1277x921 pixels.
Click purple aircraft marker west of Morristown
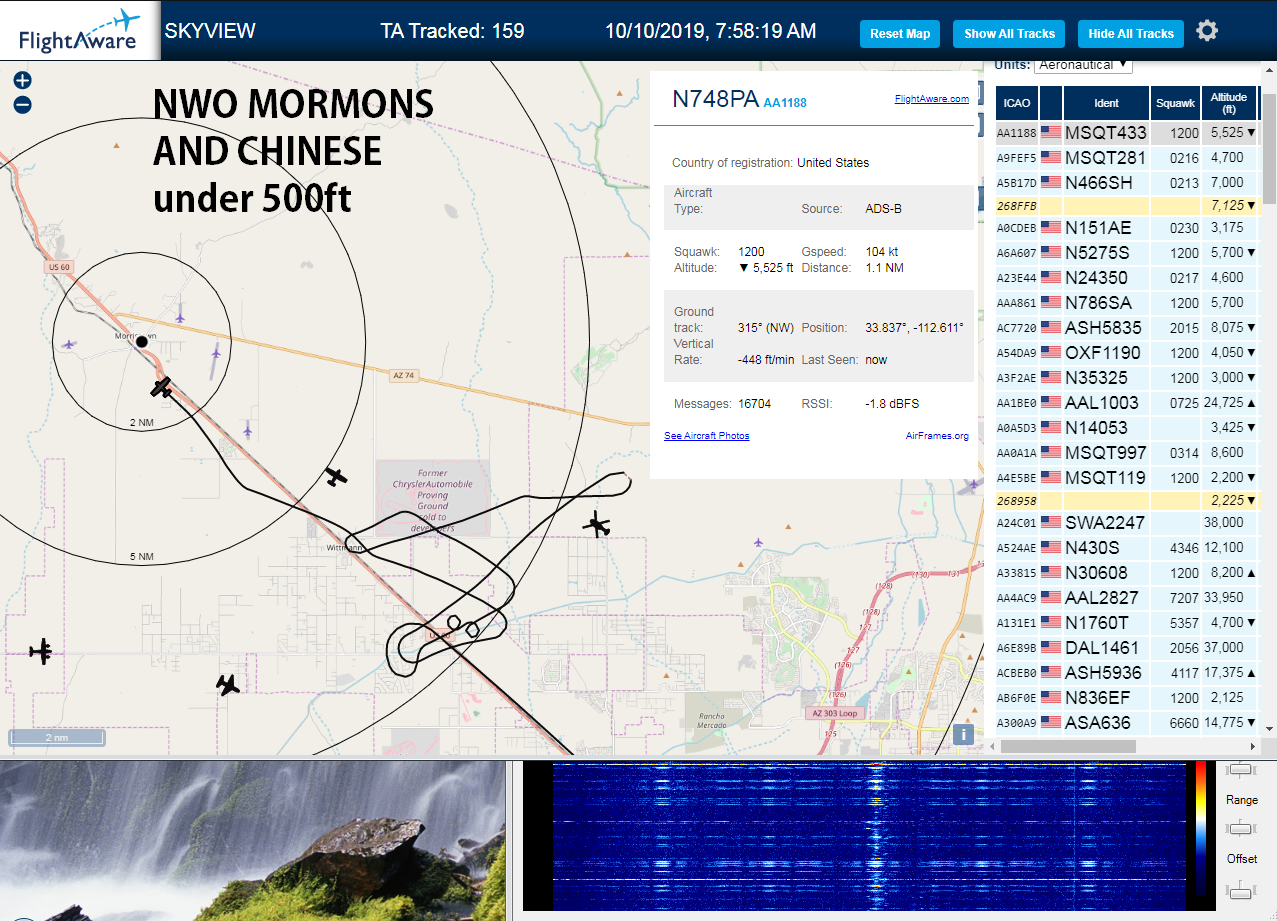click(69, 344)
